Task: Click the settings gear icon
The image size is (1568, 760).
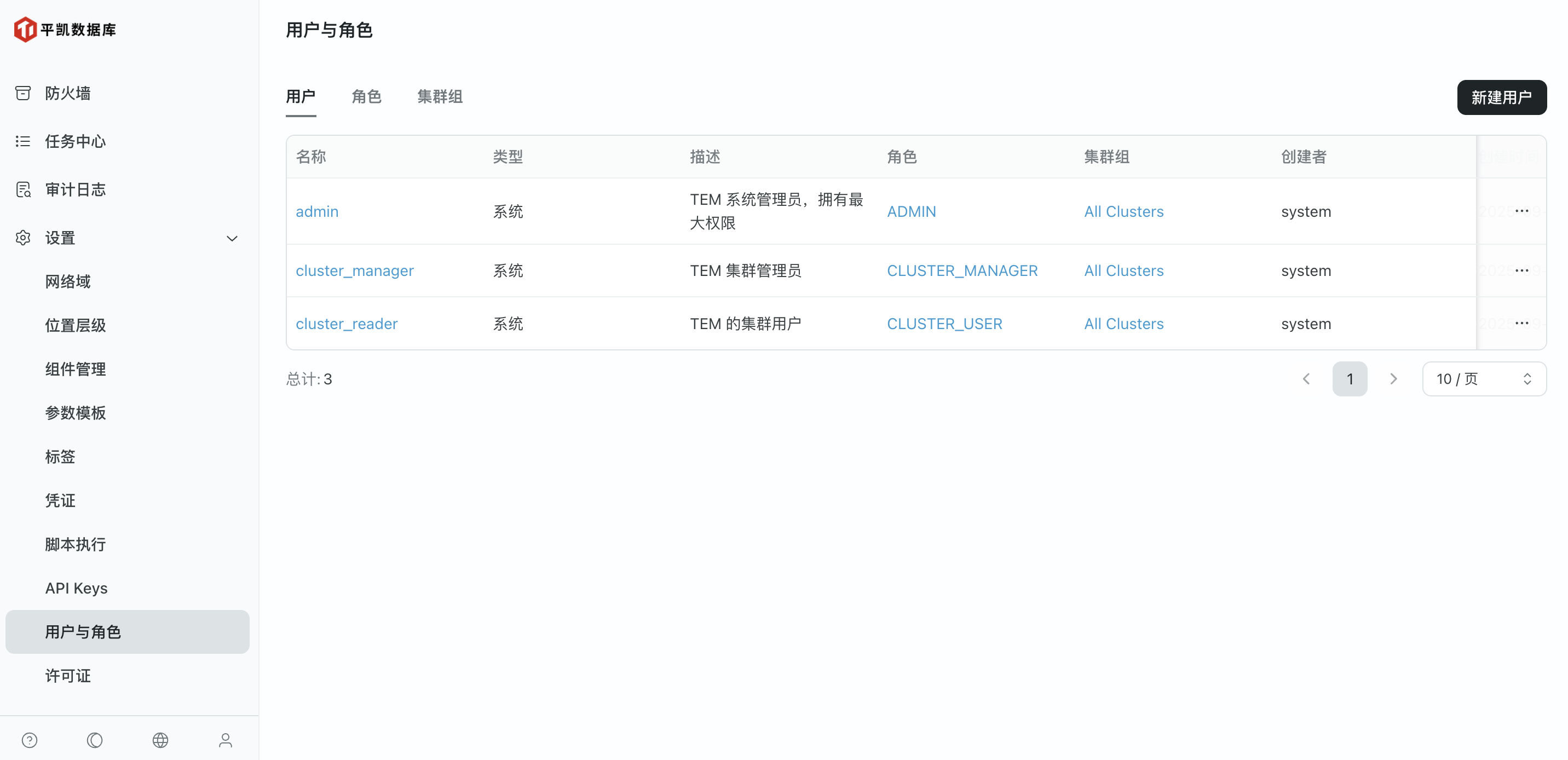Action: (23, 238)
